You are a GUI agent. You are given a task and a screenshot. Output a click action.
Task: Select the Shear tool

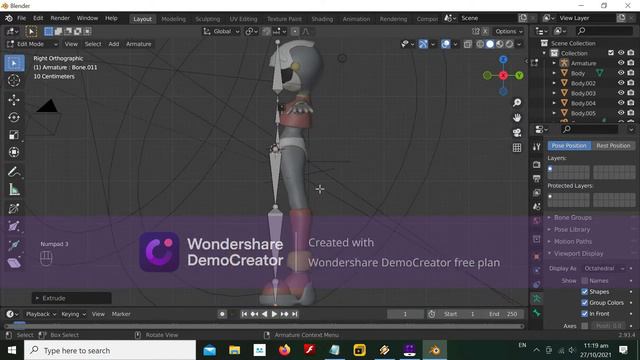point(14,262)
